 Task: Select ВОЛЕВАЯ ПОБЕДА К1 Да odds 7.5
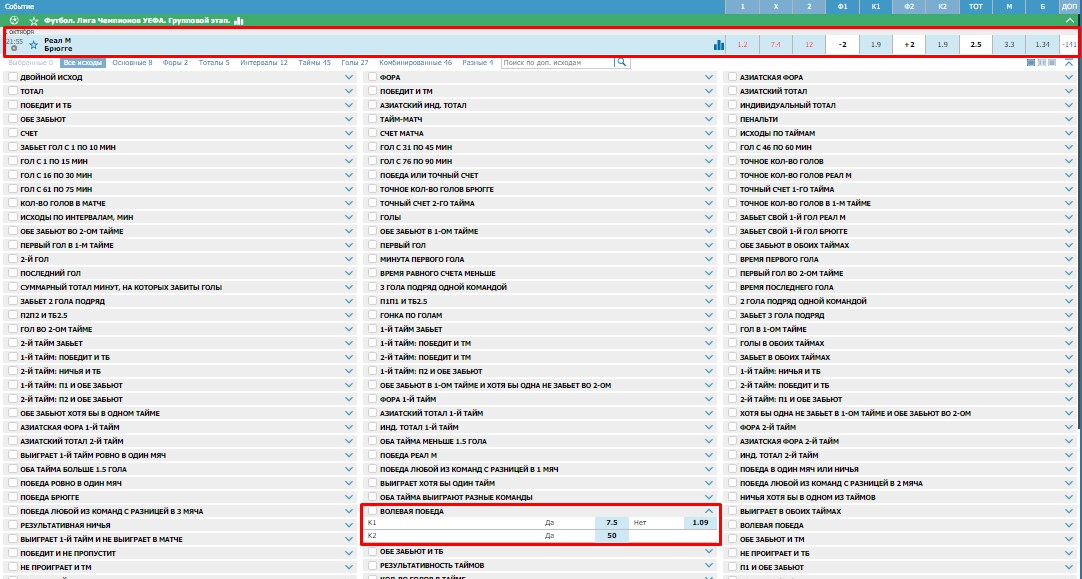[611, 522]
